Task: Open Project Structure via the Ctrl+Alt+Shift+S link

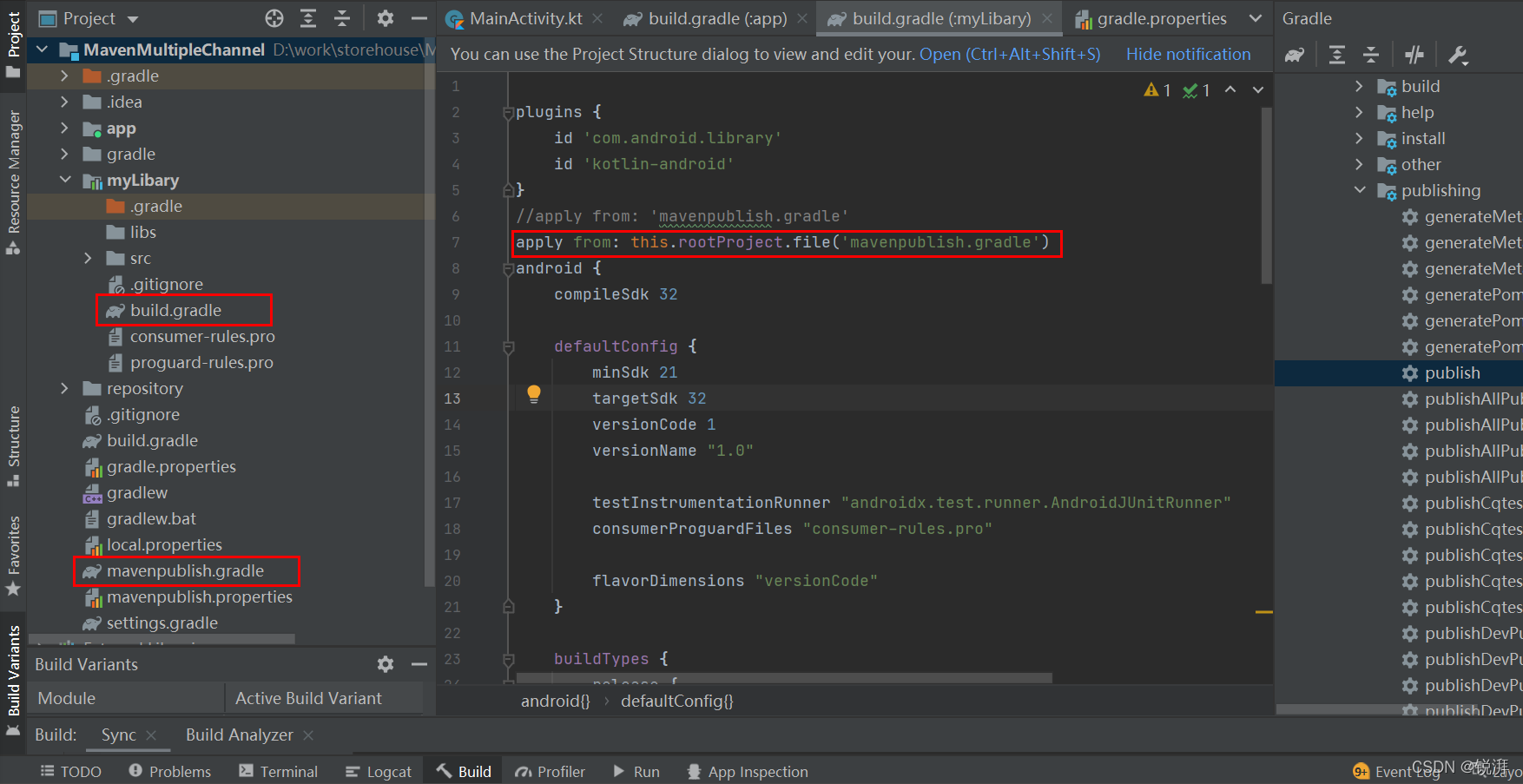Action: (x=1010, y=53)
